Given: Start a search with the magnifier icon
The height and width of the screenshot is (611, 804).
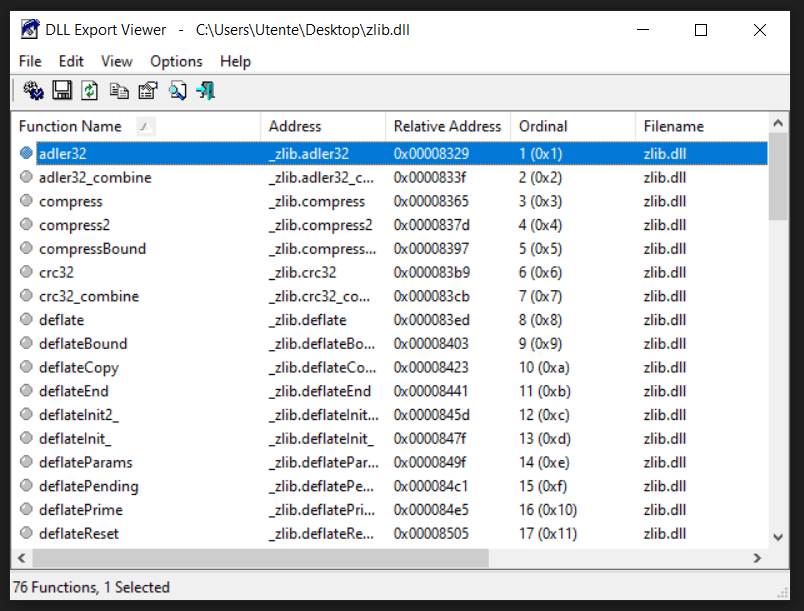Looking at the screenshot, I should 177,90.
